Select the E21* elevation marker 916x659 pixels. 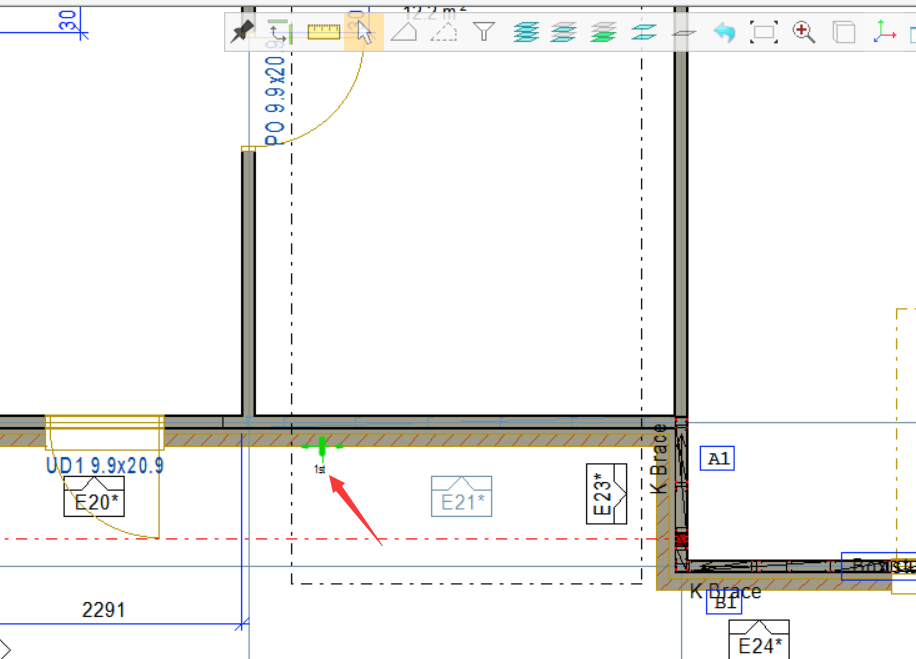[x=462, y=497]
